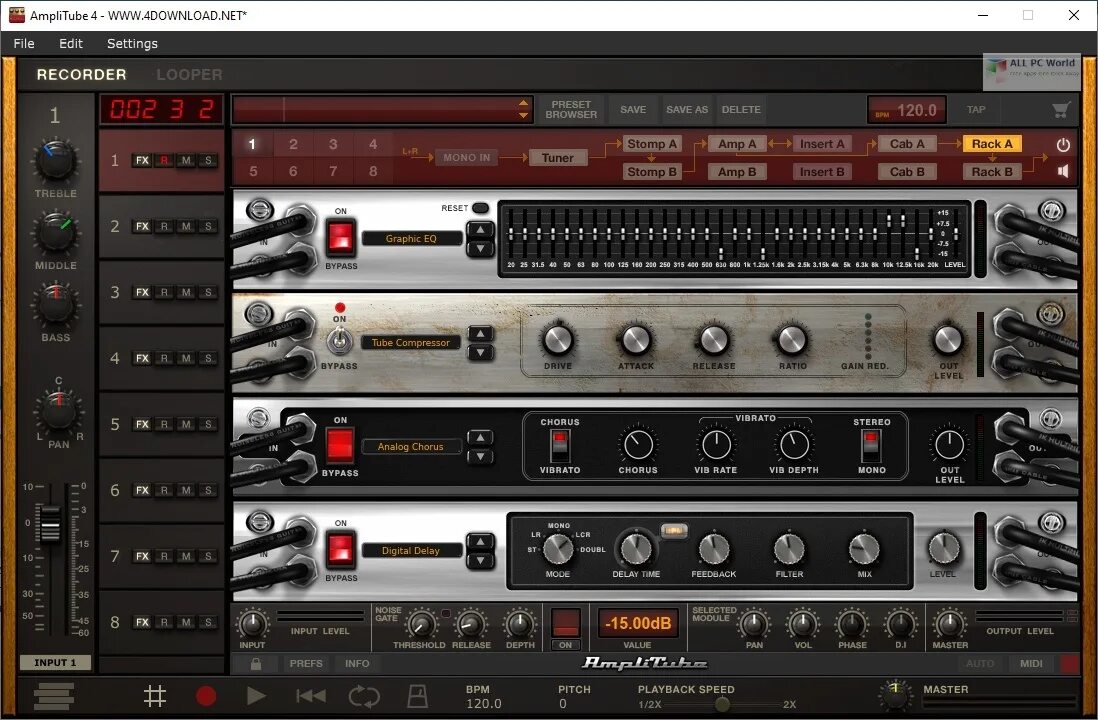Mute track 1 with its M button

(186, 160)
